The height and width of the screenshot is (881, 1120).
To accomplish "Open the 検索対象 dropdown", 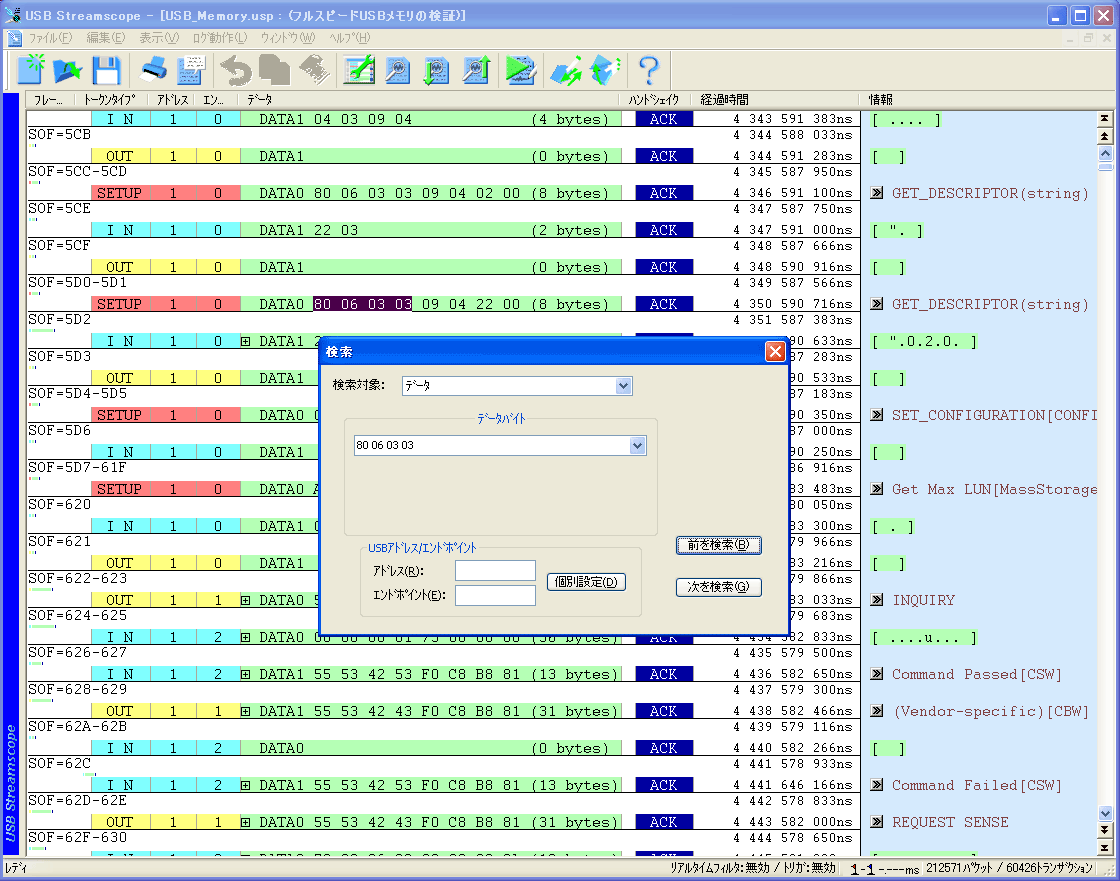I will coord(624,386).
